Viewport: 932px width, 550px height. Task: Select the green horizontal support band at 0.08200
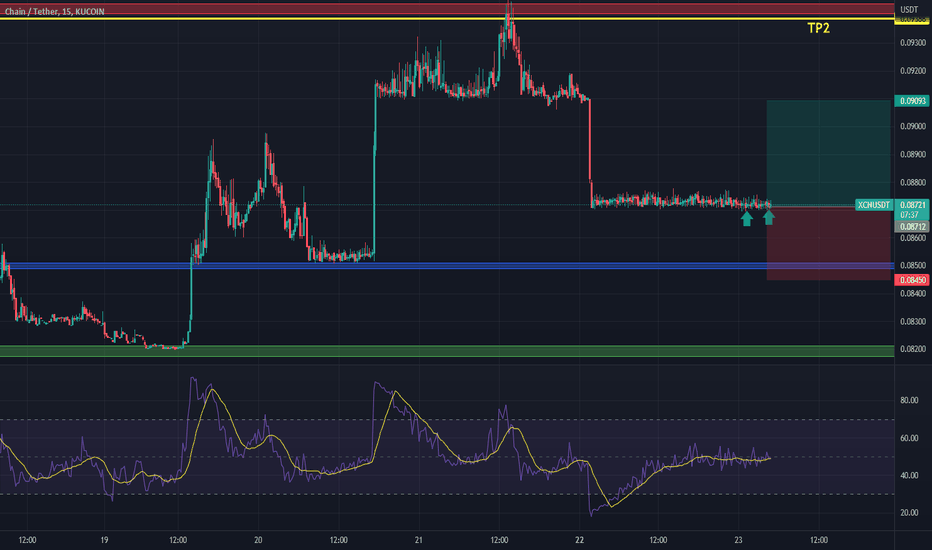coord(447,351)
